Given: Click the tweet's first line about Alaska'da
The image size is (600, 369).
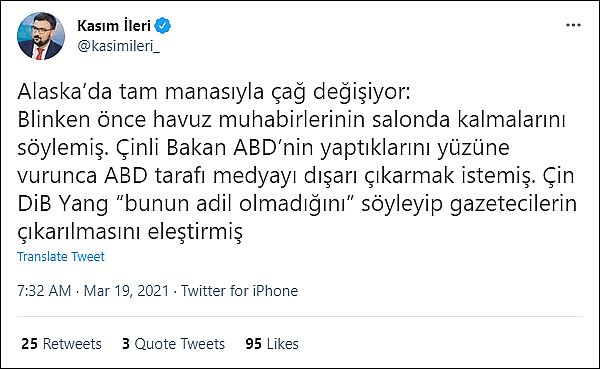Looking at the screenshot, I should tap(214, 93).
